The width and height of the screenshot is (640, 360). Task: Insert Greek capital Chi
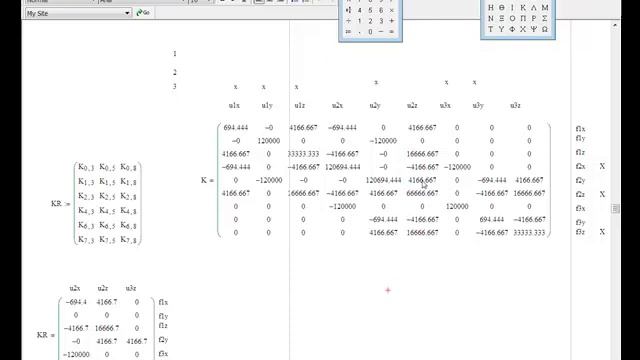coord(523,29)
